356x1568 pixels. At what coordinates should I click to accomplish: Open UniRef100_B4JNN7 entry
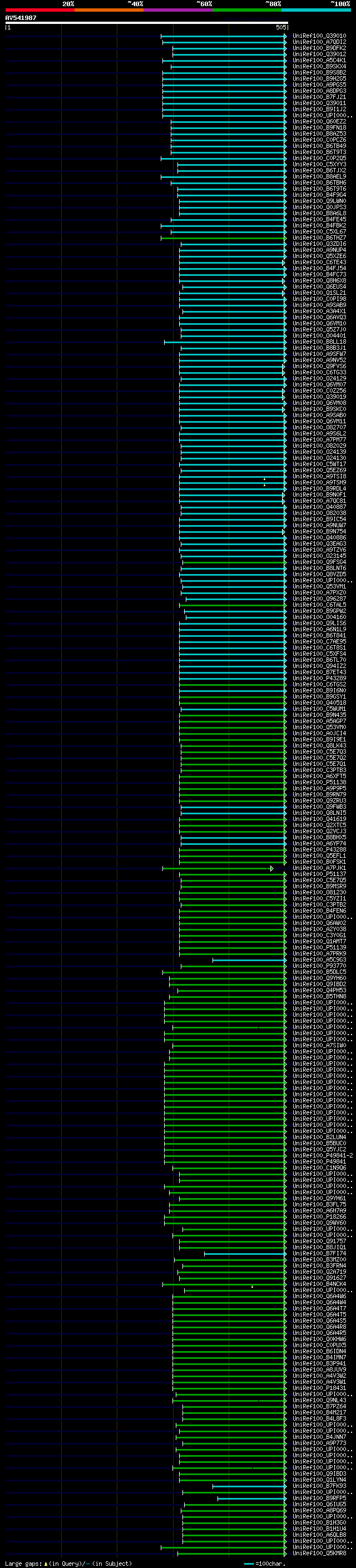pos(319,1437)
